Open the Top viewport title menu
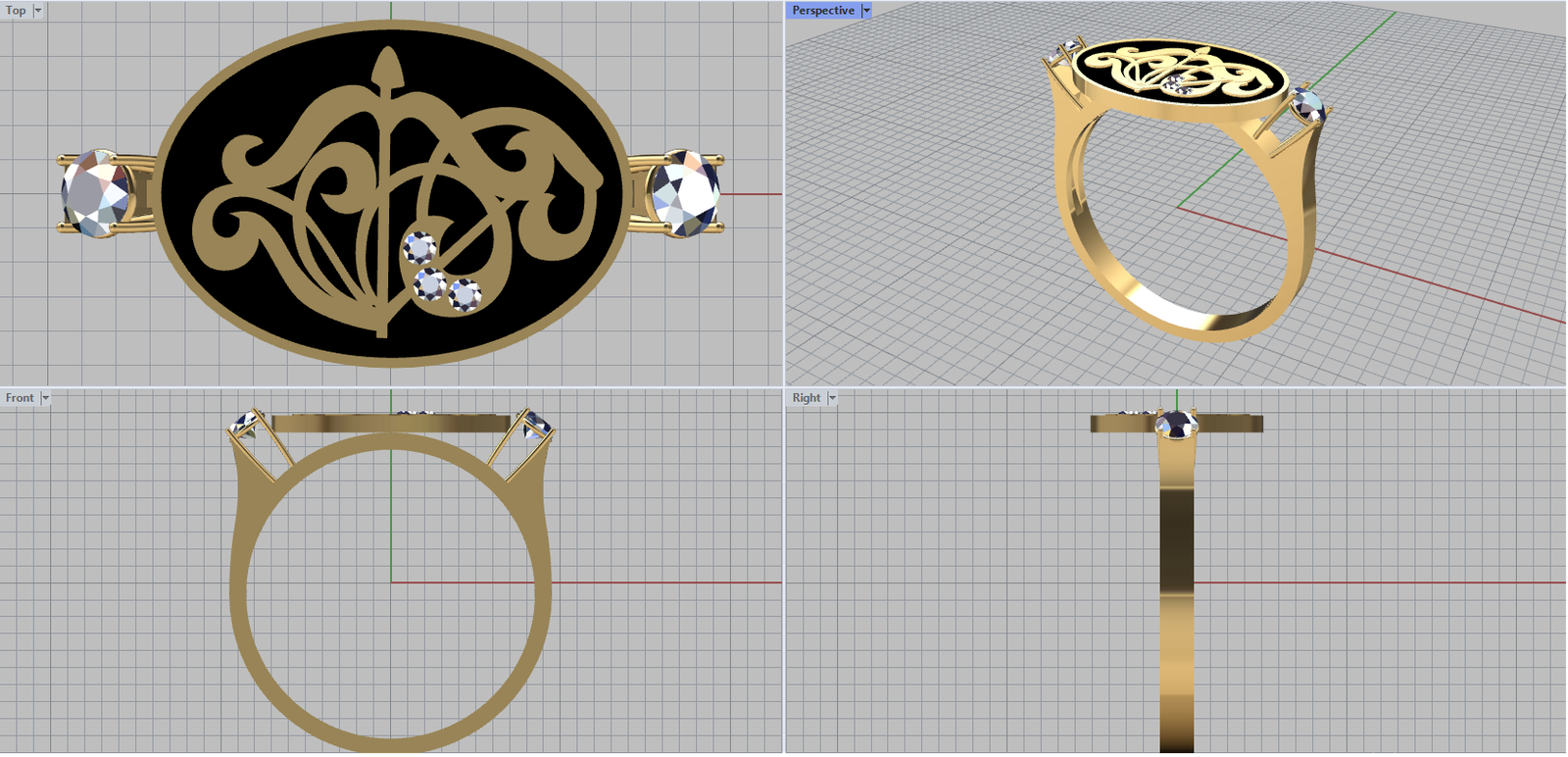1568x757 pixels. 17,11
